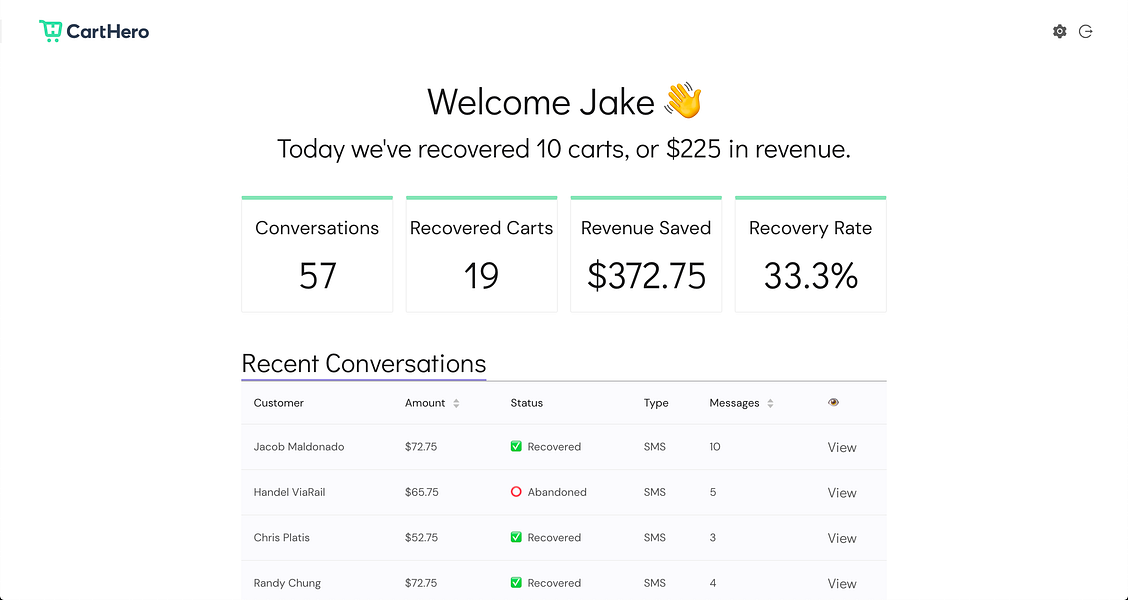Viewport: 1128px width, 600px height.
Task: Click the logout icon in header
Action: click(1086, 32)
